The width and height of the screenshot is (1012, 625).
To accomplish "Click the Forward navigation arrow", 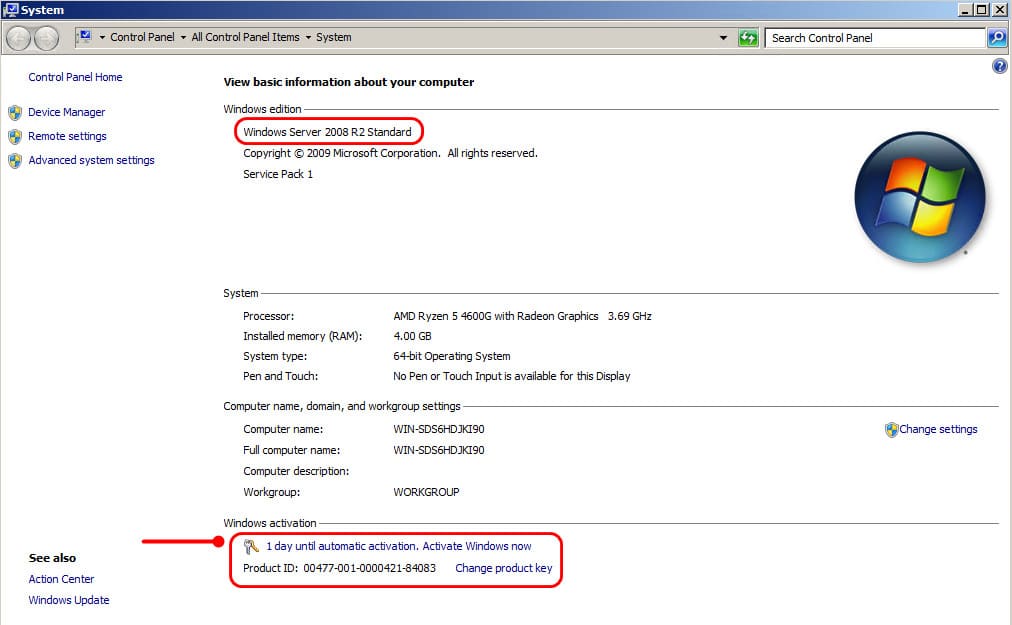I will tap(46, 38).
